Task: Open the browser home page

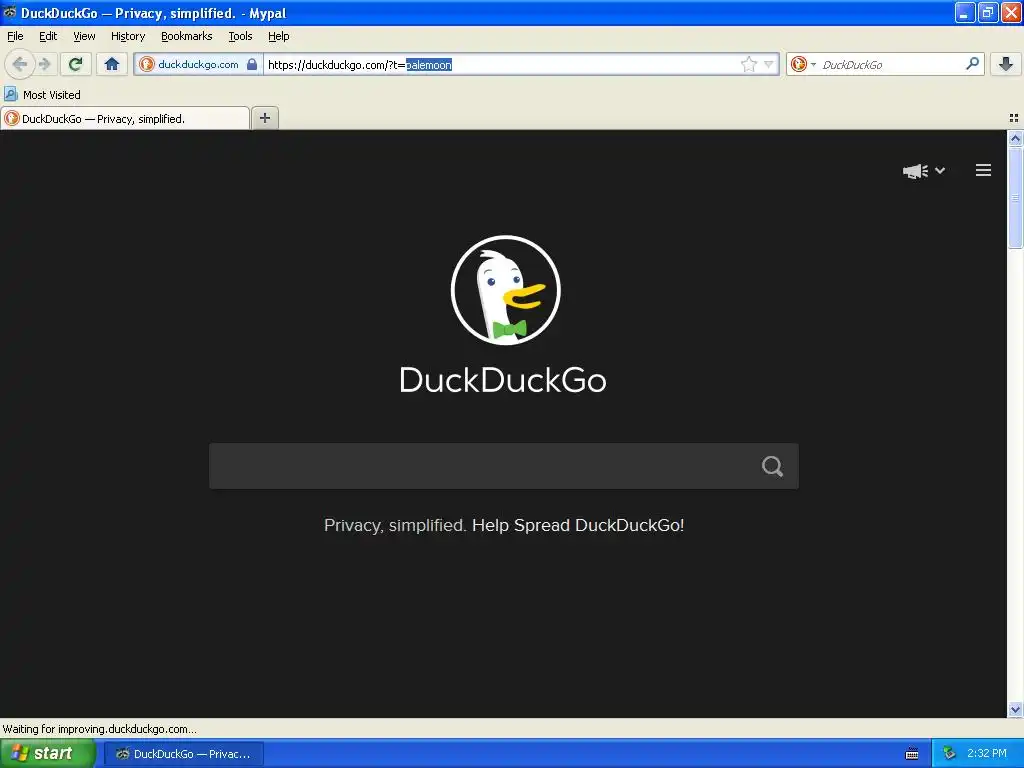Action: (112, 64)
